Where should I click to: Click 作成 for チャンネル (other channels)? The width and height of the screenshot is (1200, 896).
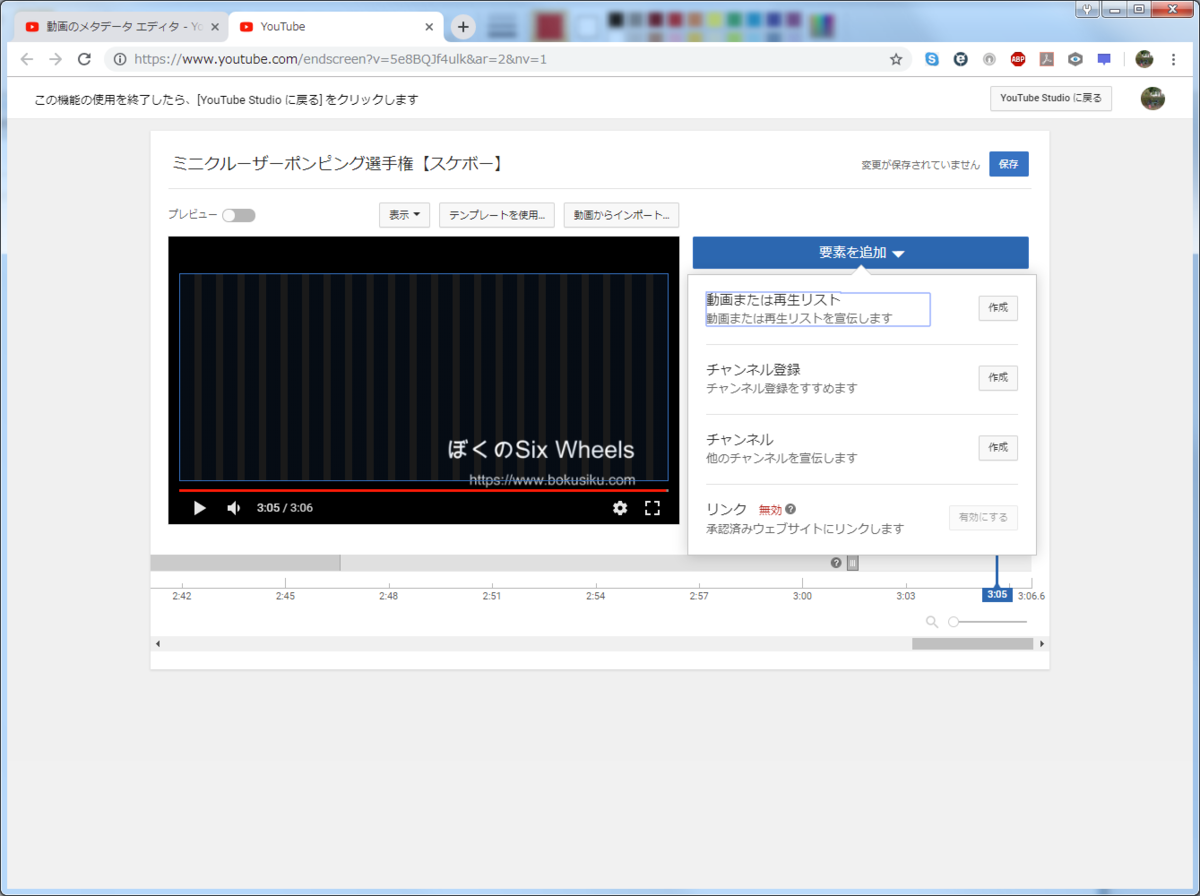(x=998, y=448)
